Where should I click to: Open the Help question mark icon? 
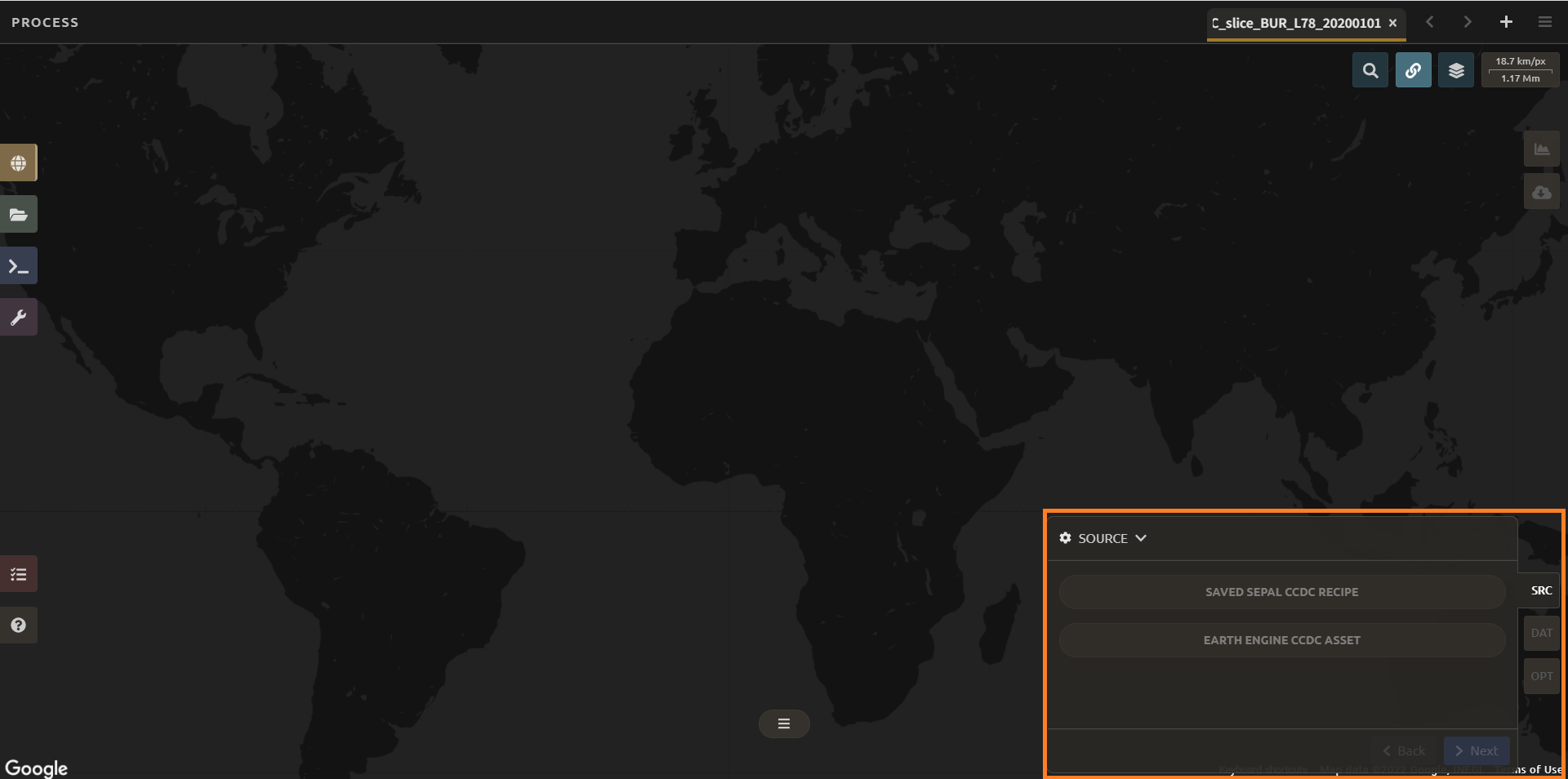pyautogui.click(x=18, y=625)
